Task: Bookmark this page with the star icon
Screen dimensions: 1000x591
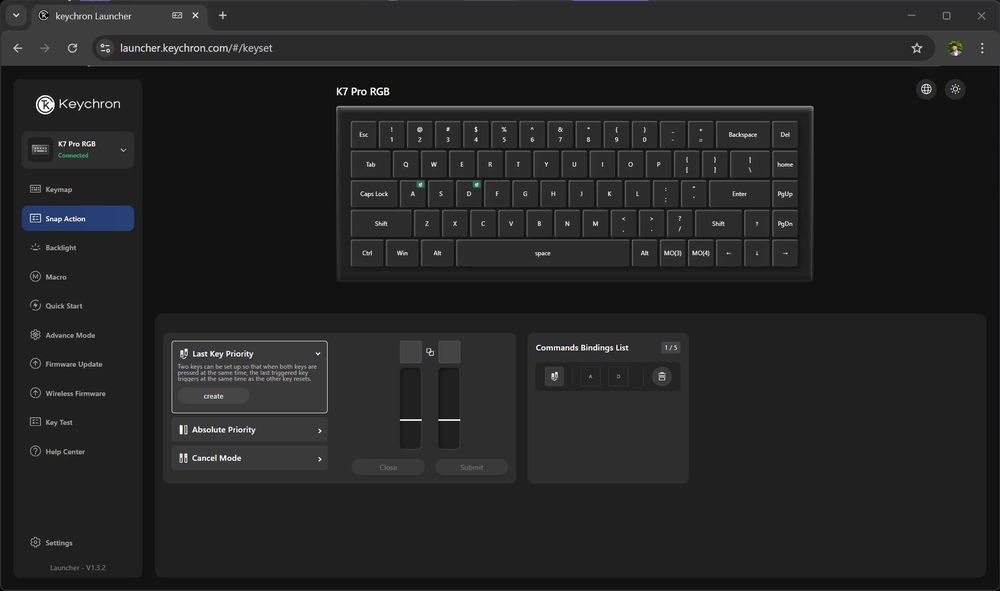Action: [916, 48]
